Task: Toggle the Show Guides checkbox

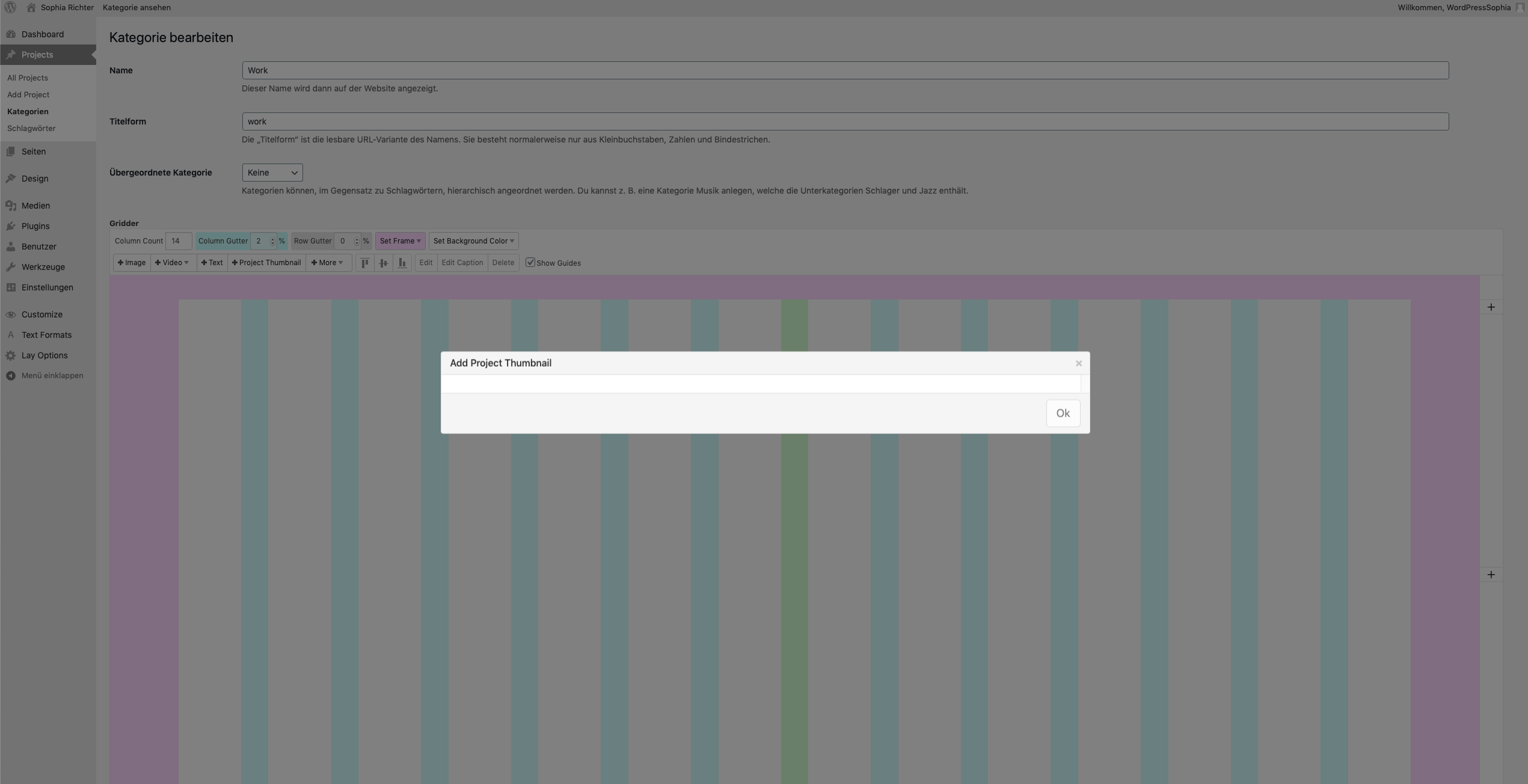Action: click(x=530, y=262)
